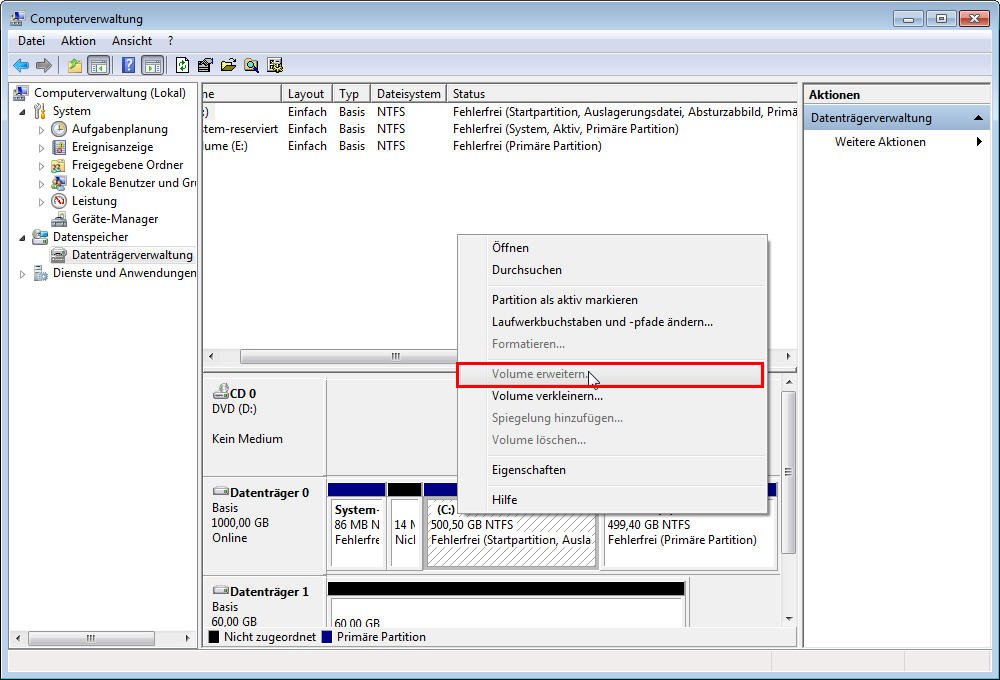The height and width of the screenshot is (680, 1000).
Task: Open the Aktion menu
Action: coord(78,41)
